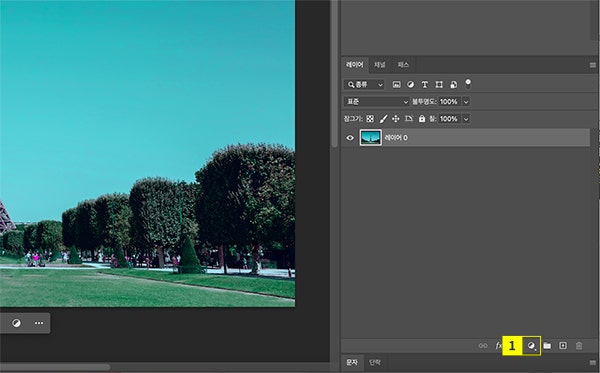Toggle the layer filter on/off switch
The width and height of the screenshot is (600, 373).
click(x=468, y=84)
